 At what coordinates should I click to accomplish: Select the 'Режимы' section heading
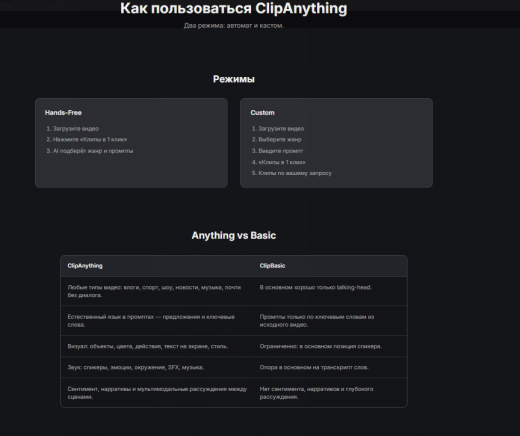pyautogui.click(x=234, y=79)
